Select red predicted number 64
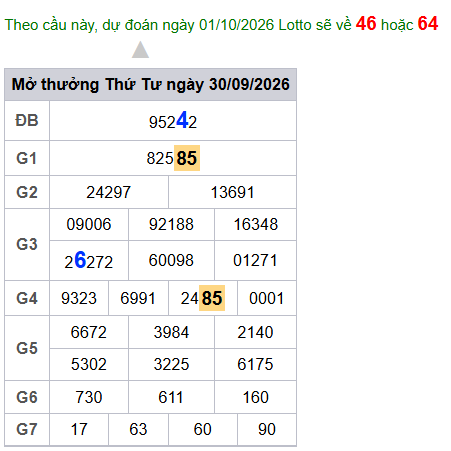Image resolution: width=451 pixels, height=451 pixels. tap(428, 24)
